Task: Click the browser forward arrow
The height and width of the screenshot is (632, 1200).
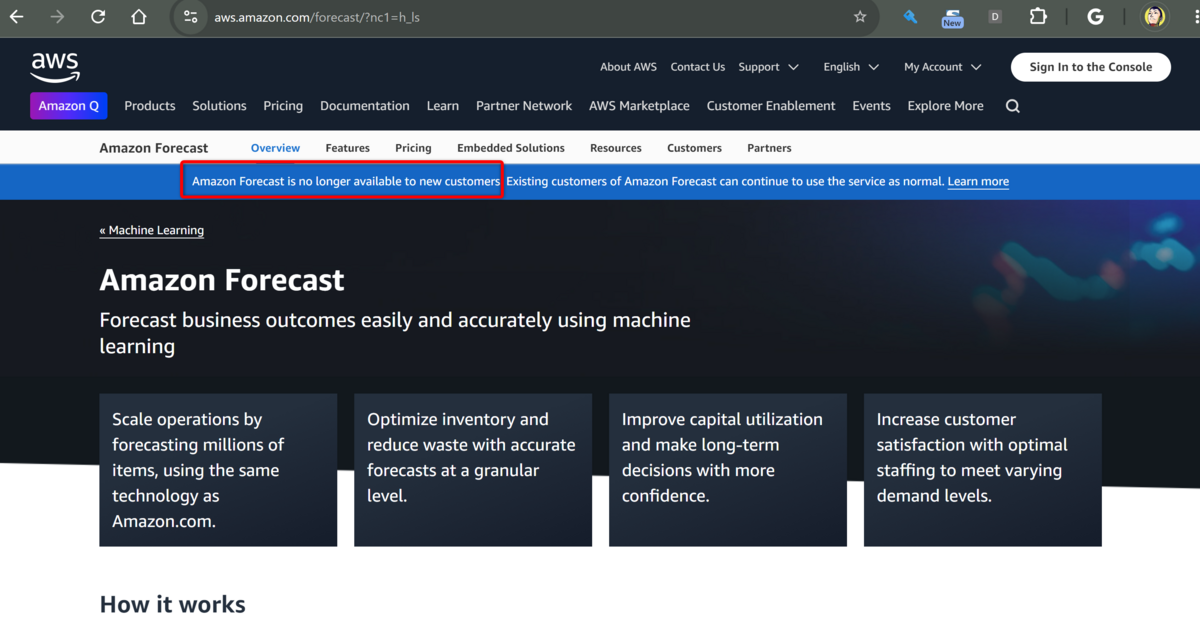Action: (57, 17)
